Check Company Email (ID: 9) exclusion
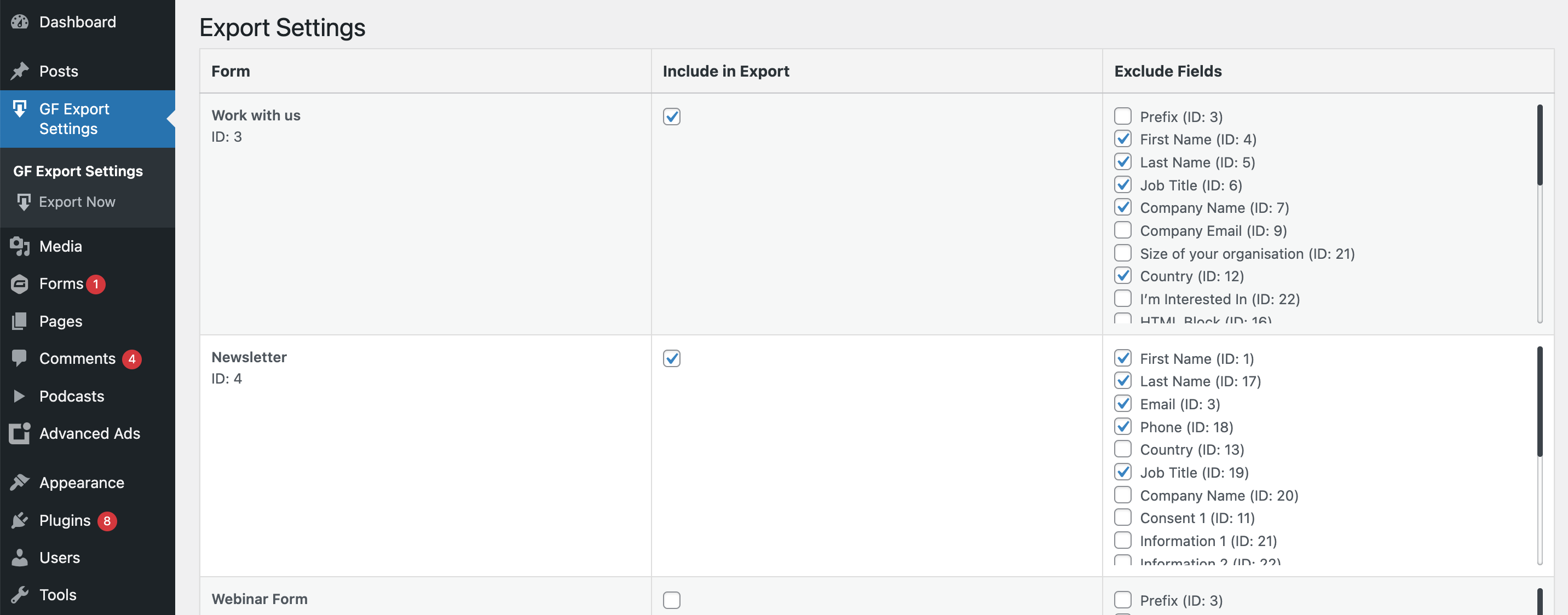The height and width of the screenshot is (615, 1568). pyautogui.click(x=1122, y=230)
